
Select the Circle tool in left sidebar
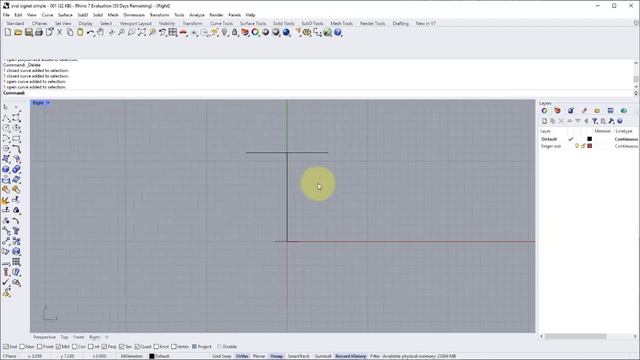(x=6, y=128)
